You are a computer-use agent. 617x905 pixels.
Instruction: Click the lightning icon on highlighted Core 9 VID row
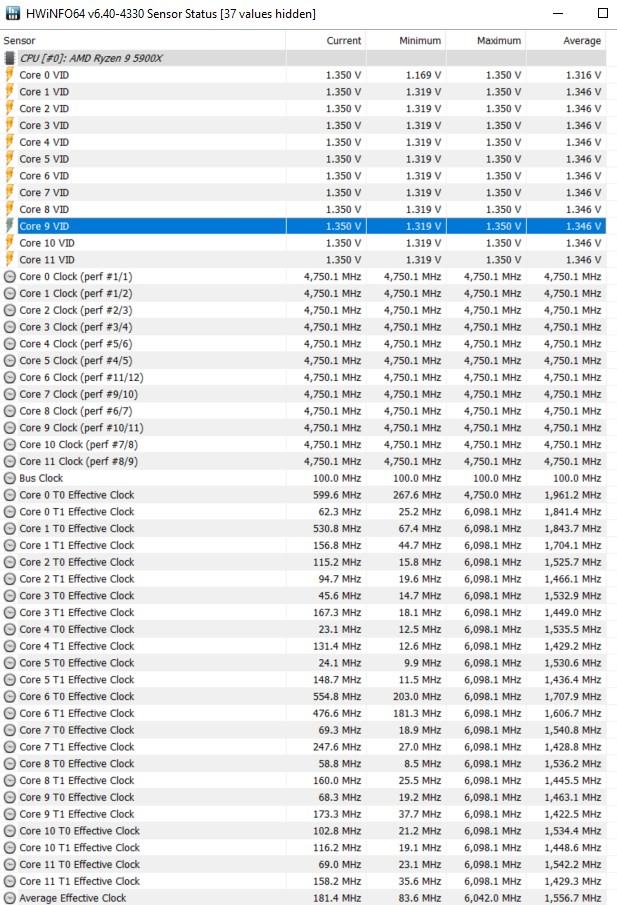pos(9,226)
